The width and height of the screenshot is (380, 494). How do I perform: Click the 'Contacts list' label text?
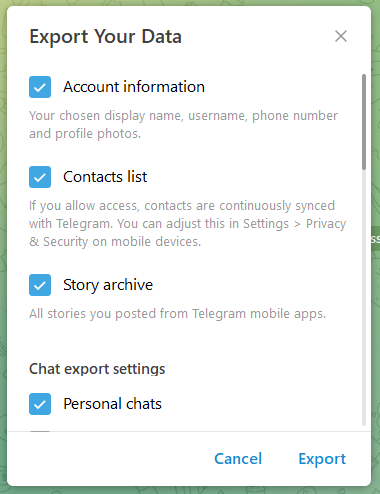coord(105,177)
